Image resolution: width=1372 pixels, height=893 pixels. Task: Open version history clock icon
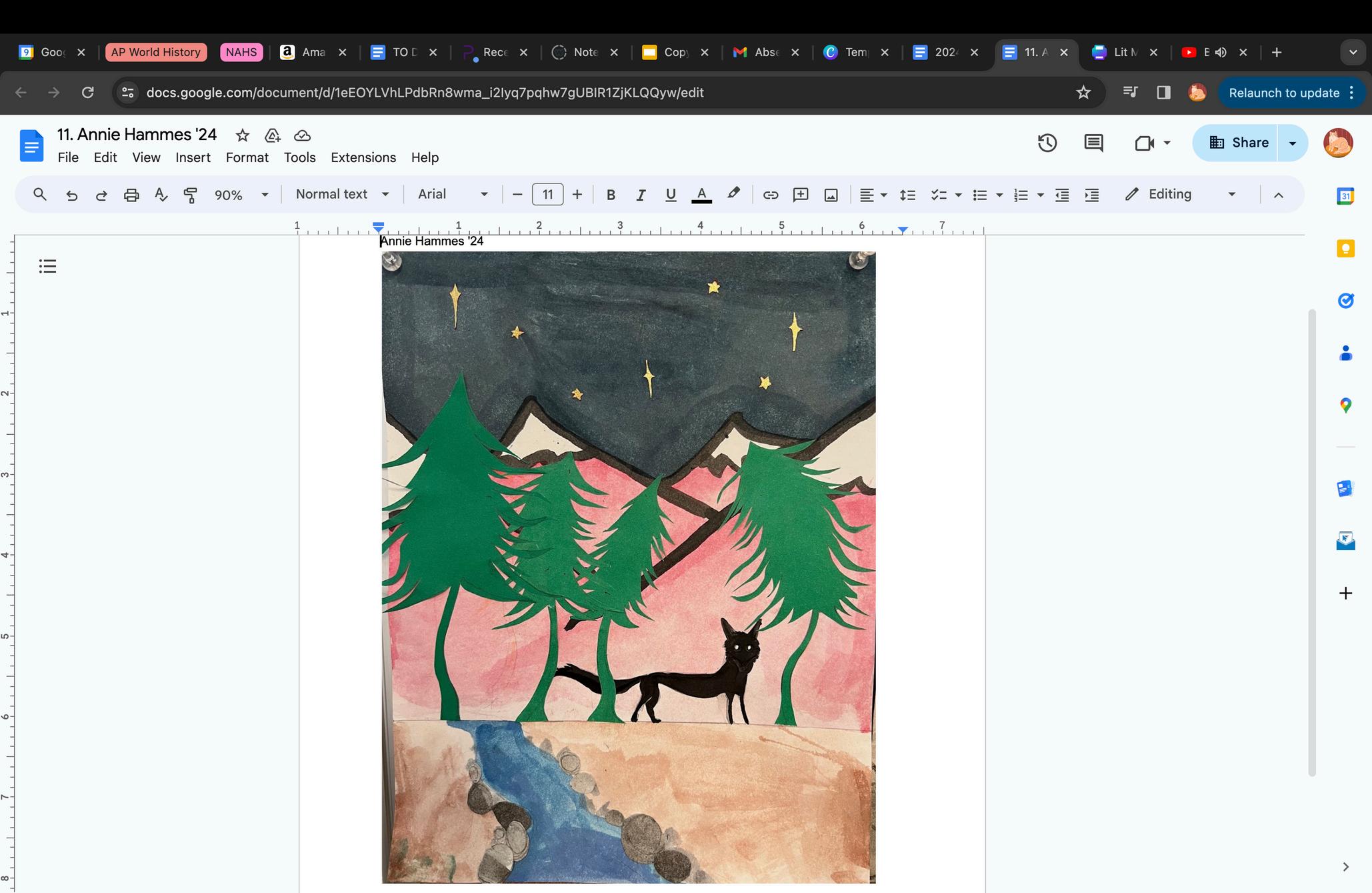coord(1047,143)
